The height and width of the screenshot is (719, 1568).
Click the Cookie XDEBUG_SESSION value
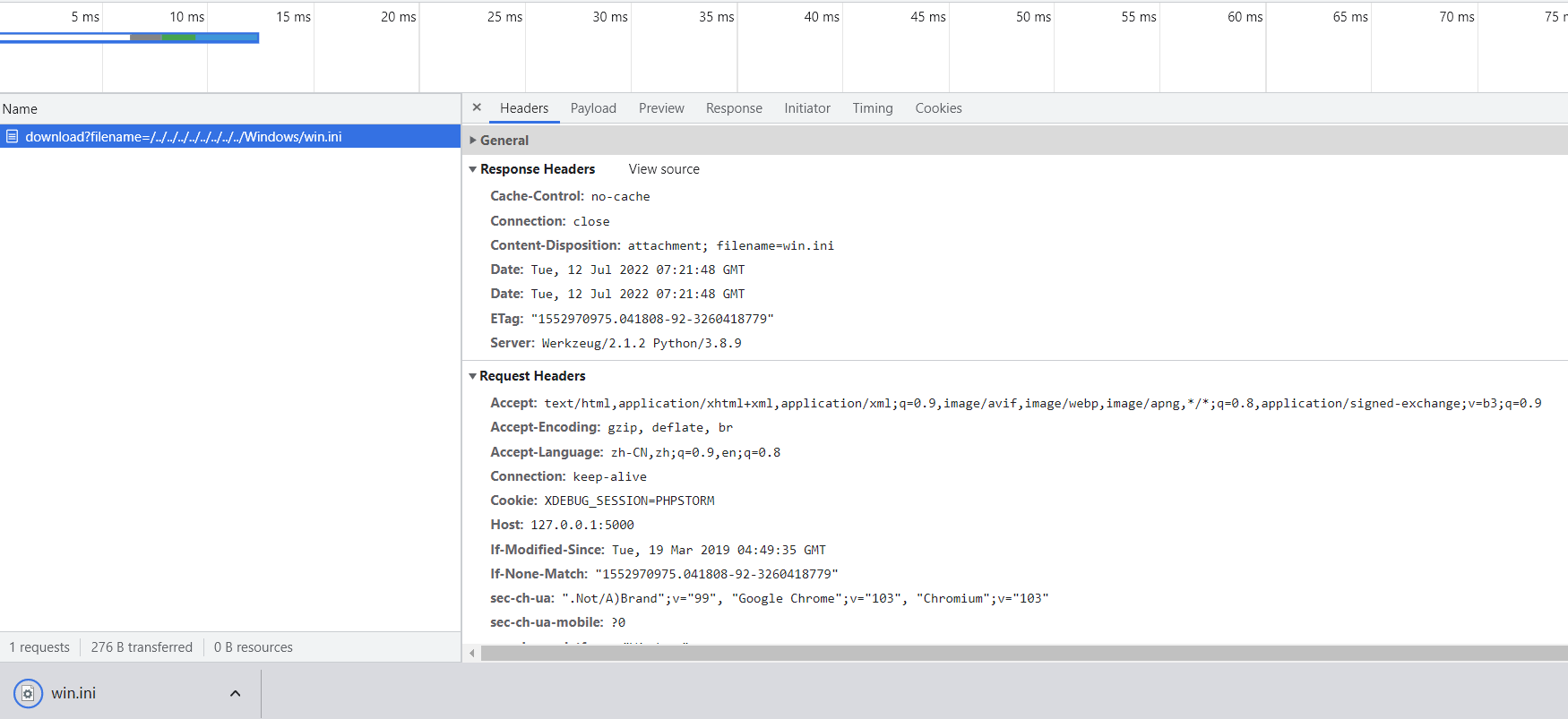tap(630, 501)
